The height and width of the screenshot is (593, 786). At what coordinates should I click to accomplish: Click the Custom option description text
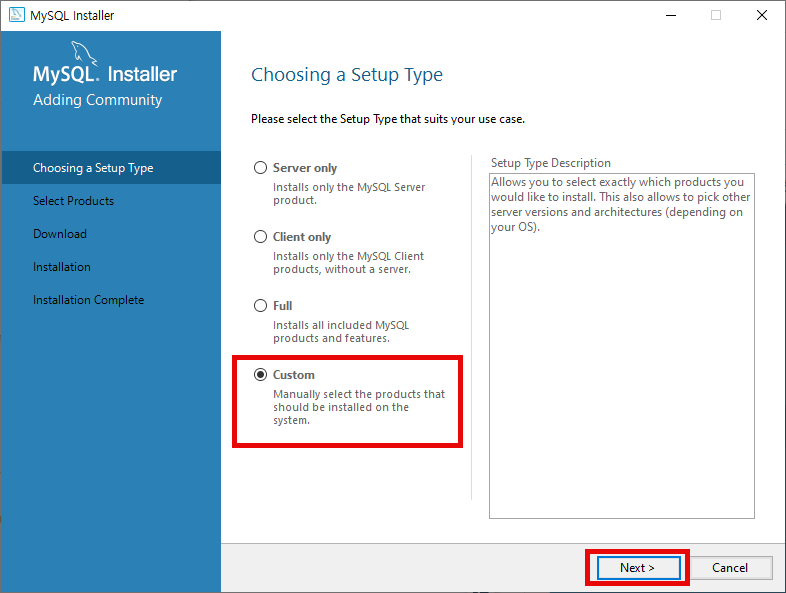(x=359, y=407)
